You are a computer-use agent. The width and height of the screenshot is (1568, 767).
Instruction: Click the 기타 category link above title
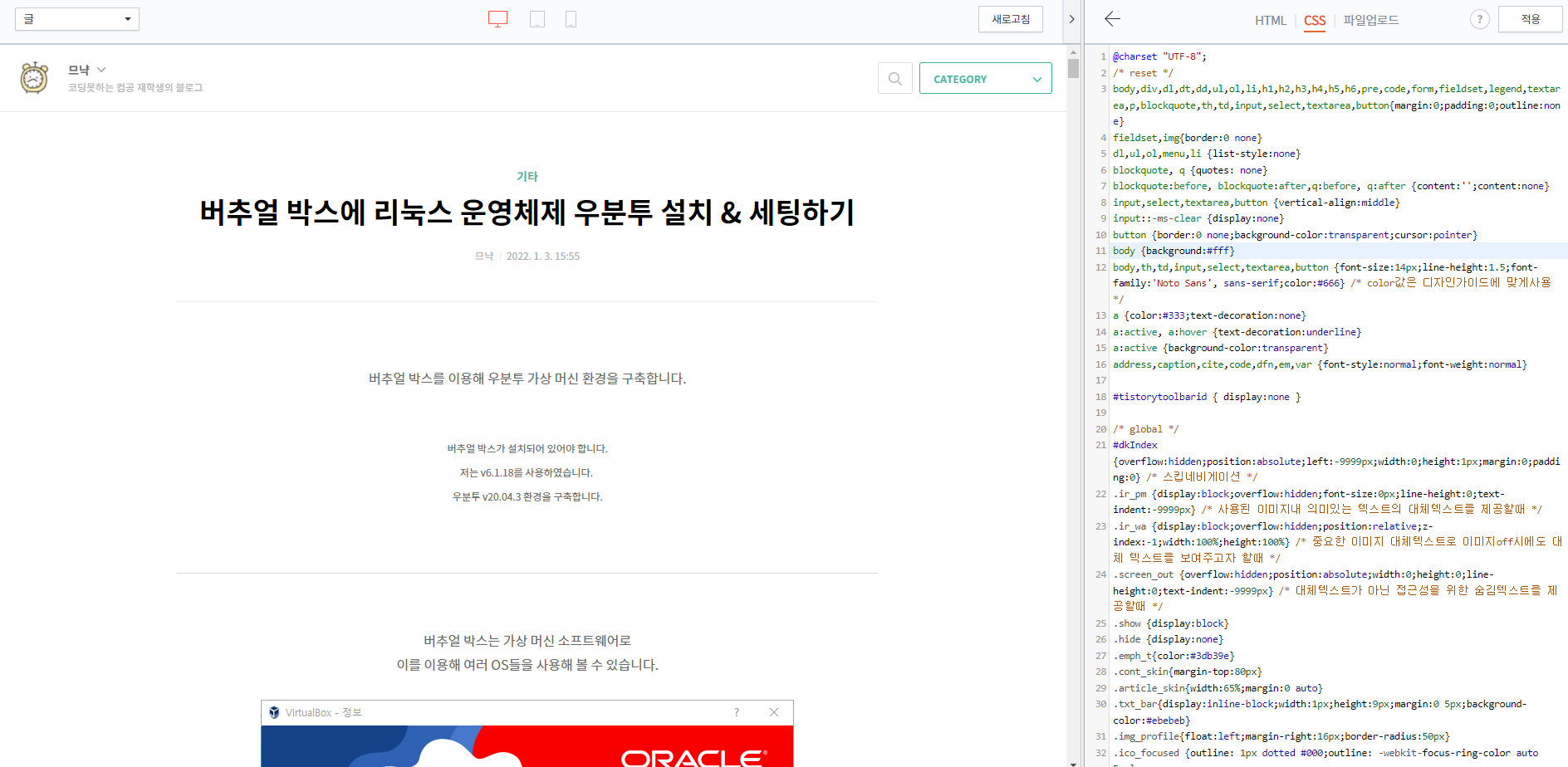point(527,176)
